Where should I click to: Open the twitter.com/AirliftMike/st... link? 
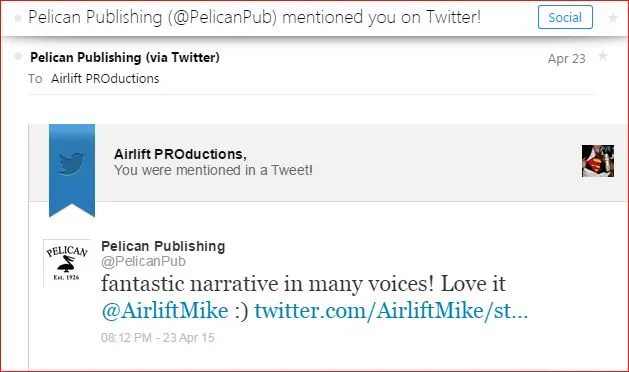pos(391,311)
